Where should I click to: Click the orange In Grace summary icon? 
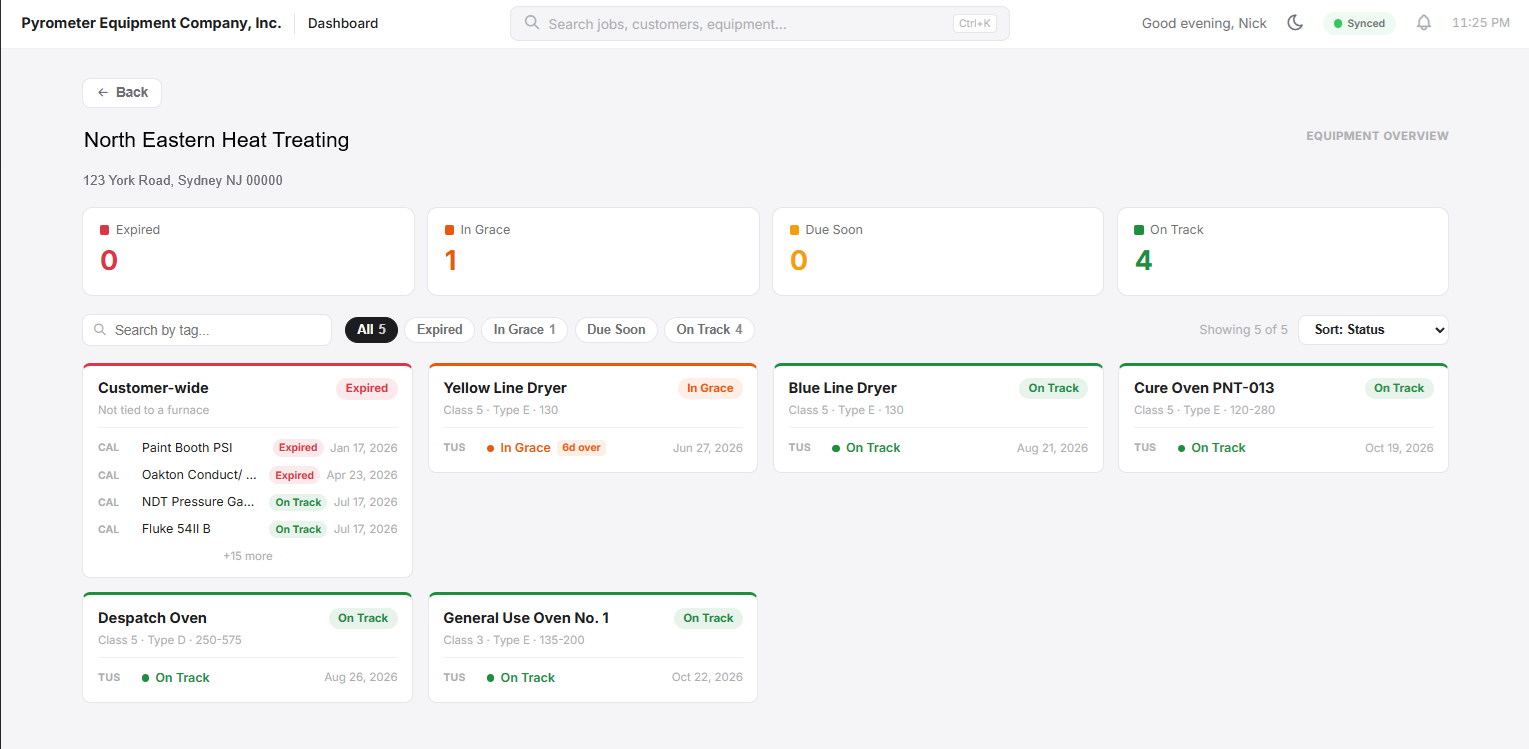pyautogui.click(x=450, y=230)
